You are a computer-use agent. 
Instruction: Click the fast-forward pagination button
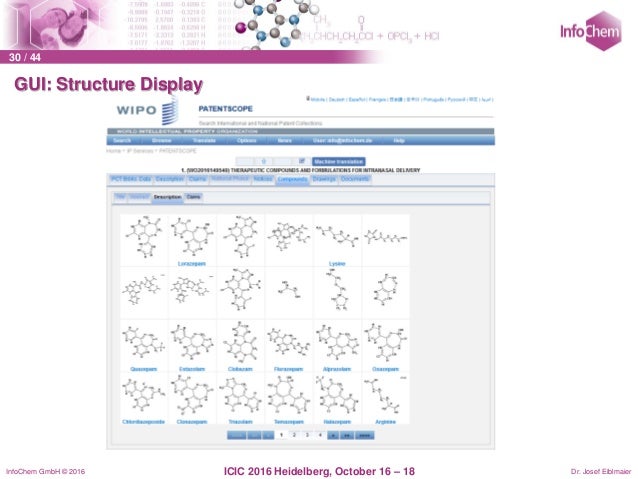pos(347,435)
